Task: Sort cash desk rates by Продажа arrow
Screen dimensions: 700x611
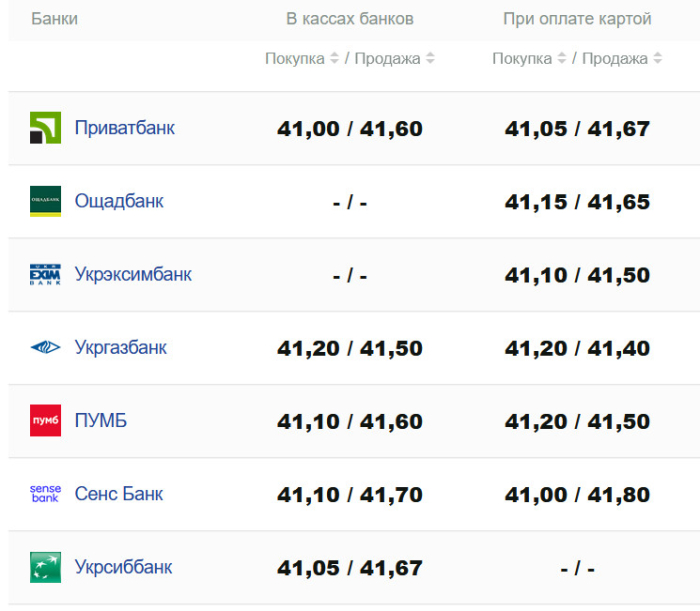Action: coord(430,59)
